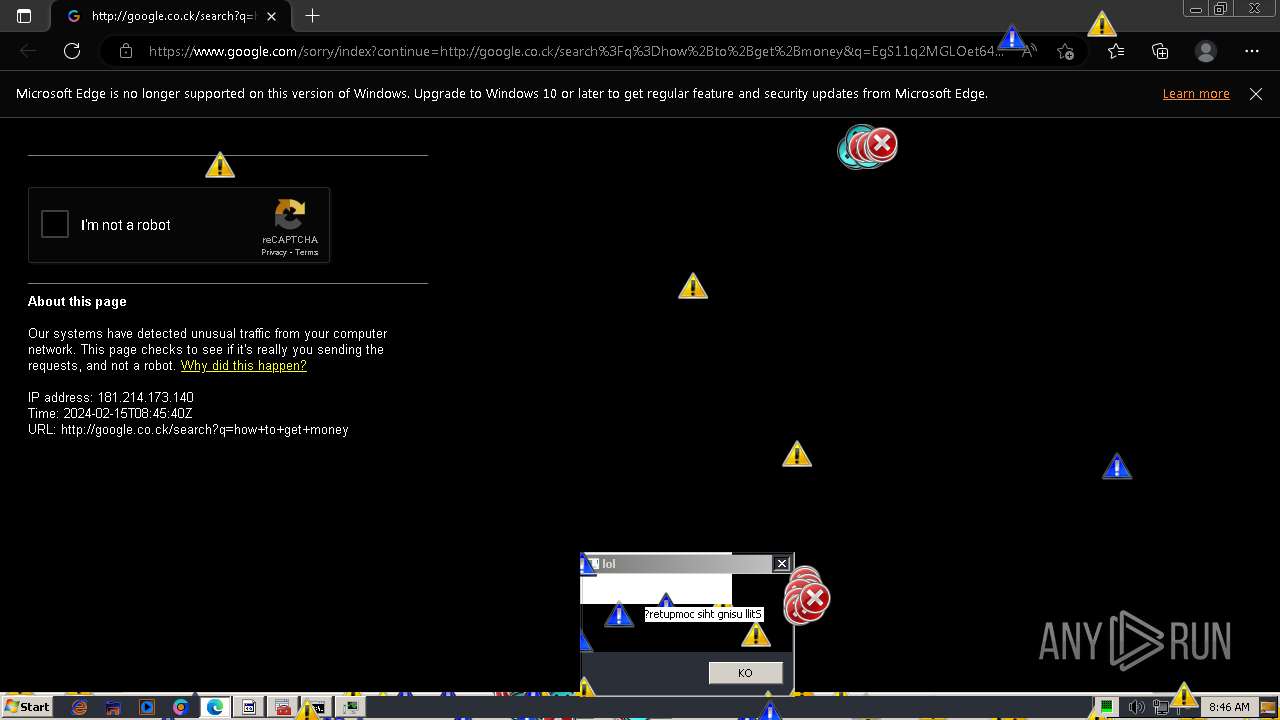Click the volume speaker tray icon

click(x=1136, y=707)
